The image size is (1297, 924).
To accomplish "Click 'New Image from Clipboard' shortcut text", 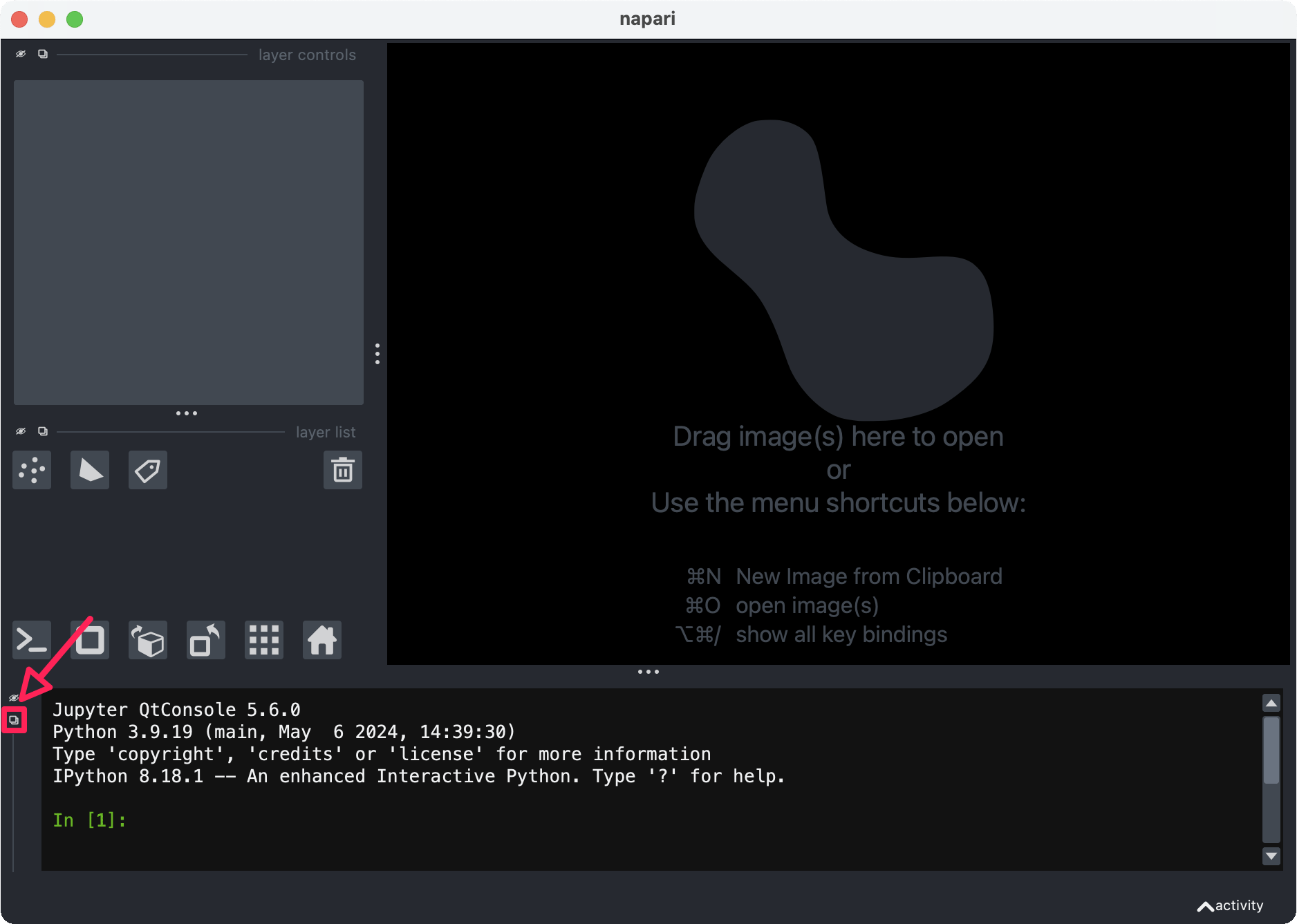I will pos(869,576).
